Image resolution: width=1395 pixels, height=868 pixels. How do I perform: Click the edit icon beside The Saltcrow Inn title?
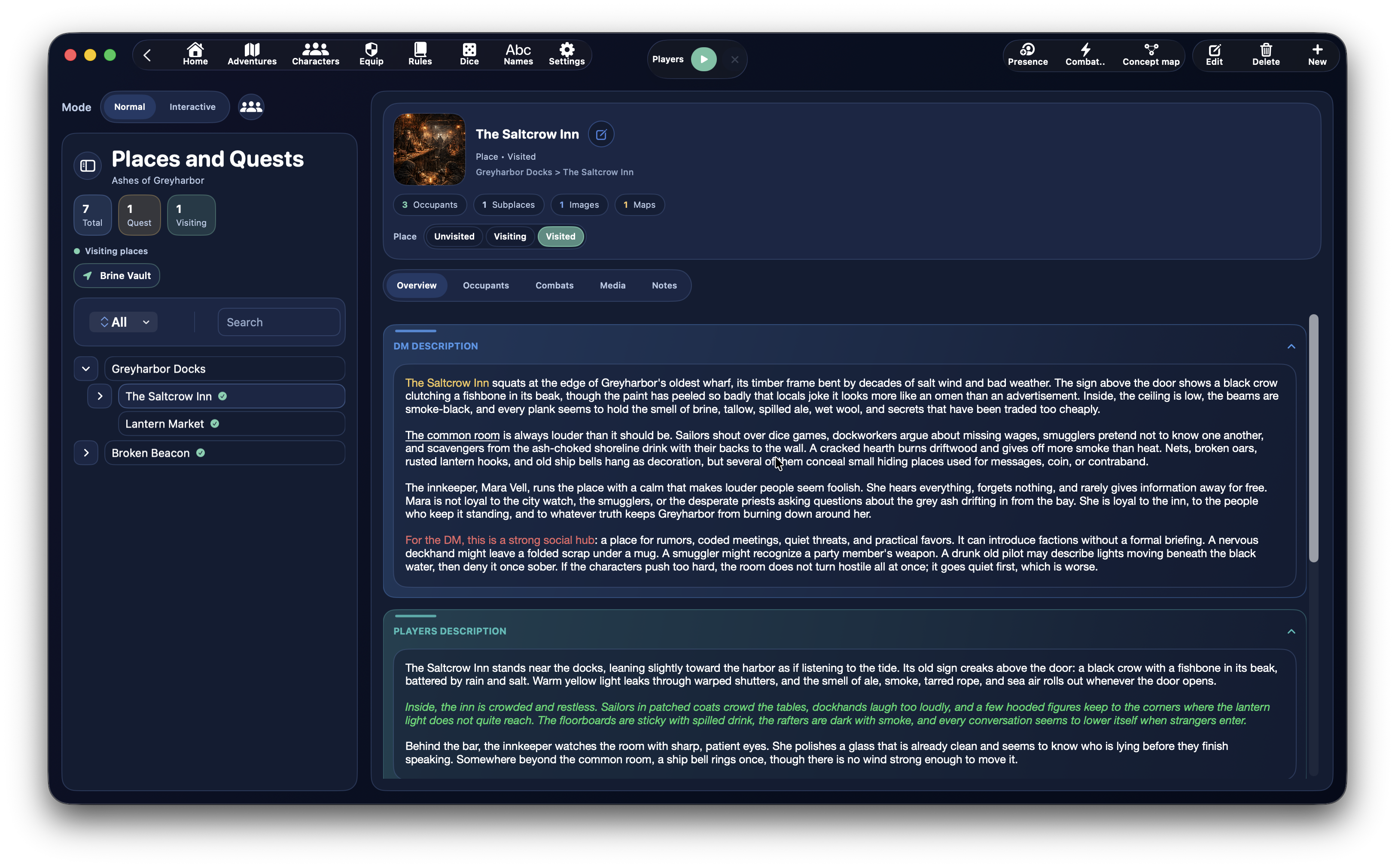pyautogui.click(x=601, y=134)
